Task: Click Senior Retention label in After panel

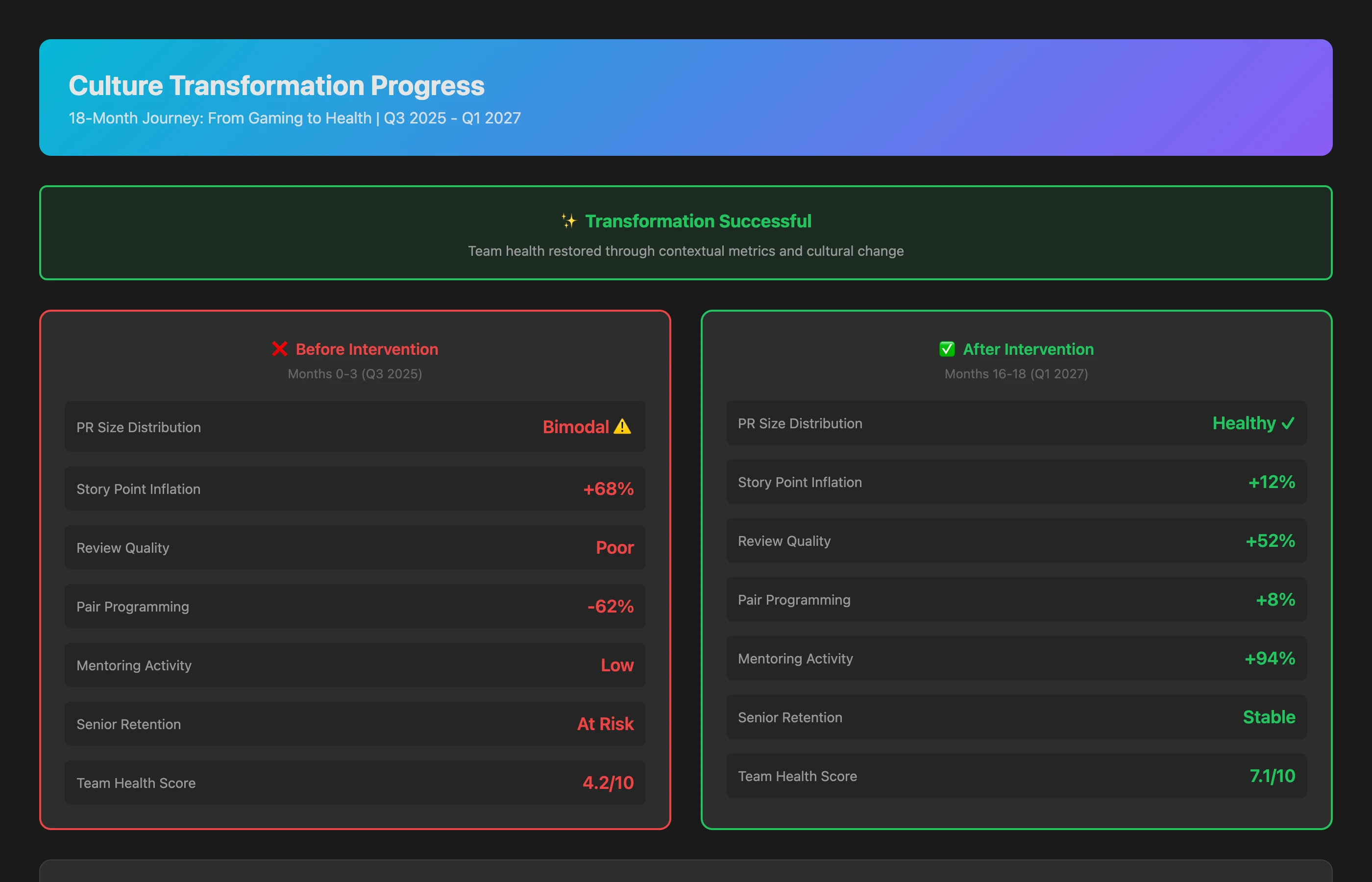Action: 790,717
